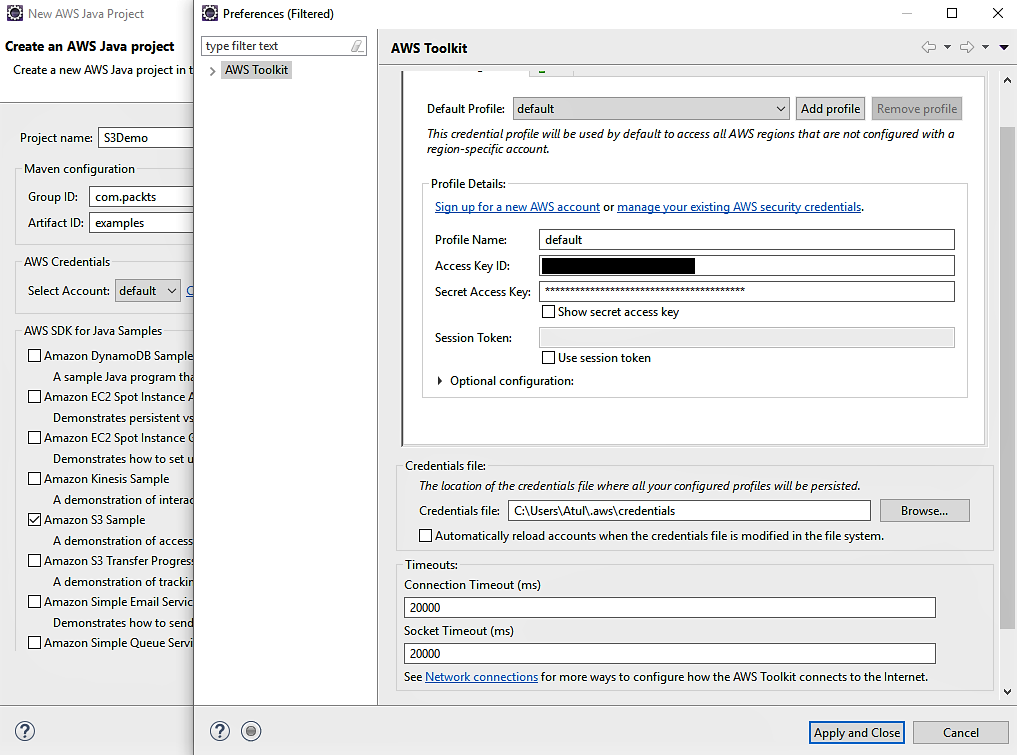The height and width of the screenshot is (755, 1017).
Task: Check Amazon S3 Transfer Progress sample checkbox
Action: click(x=34, y=560)
